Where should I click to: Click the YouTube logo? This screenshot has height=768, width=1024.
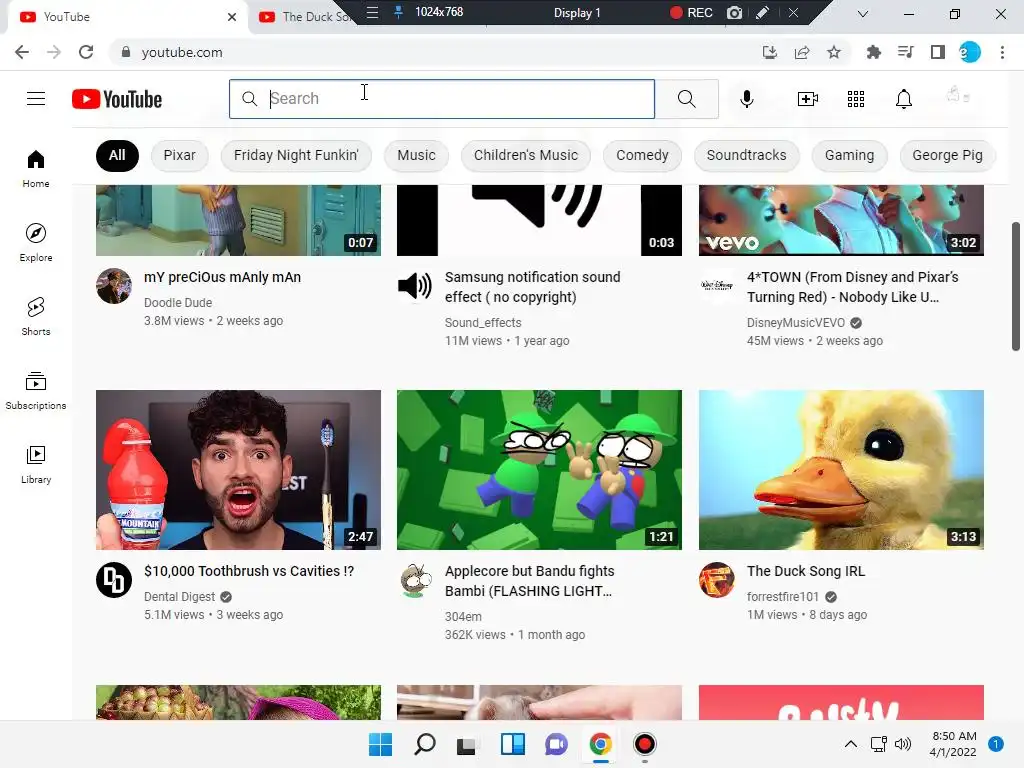point(117,99)
